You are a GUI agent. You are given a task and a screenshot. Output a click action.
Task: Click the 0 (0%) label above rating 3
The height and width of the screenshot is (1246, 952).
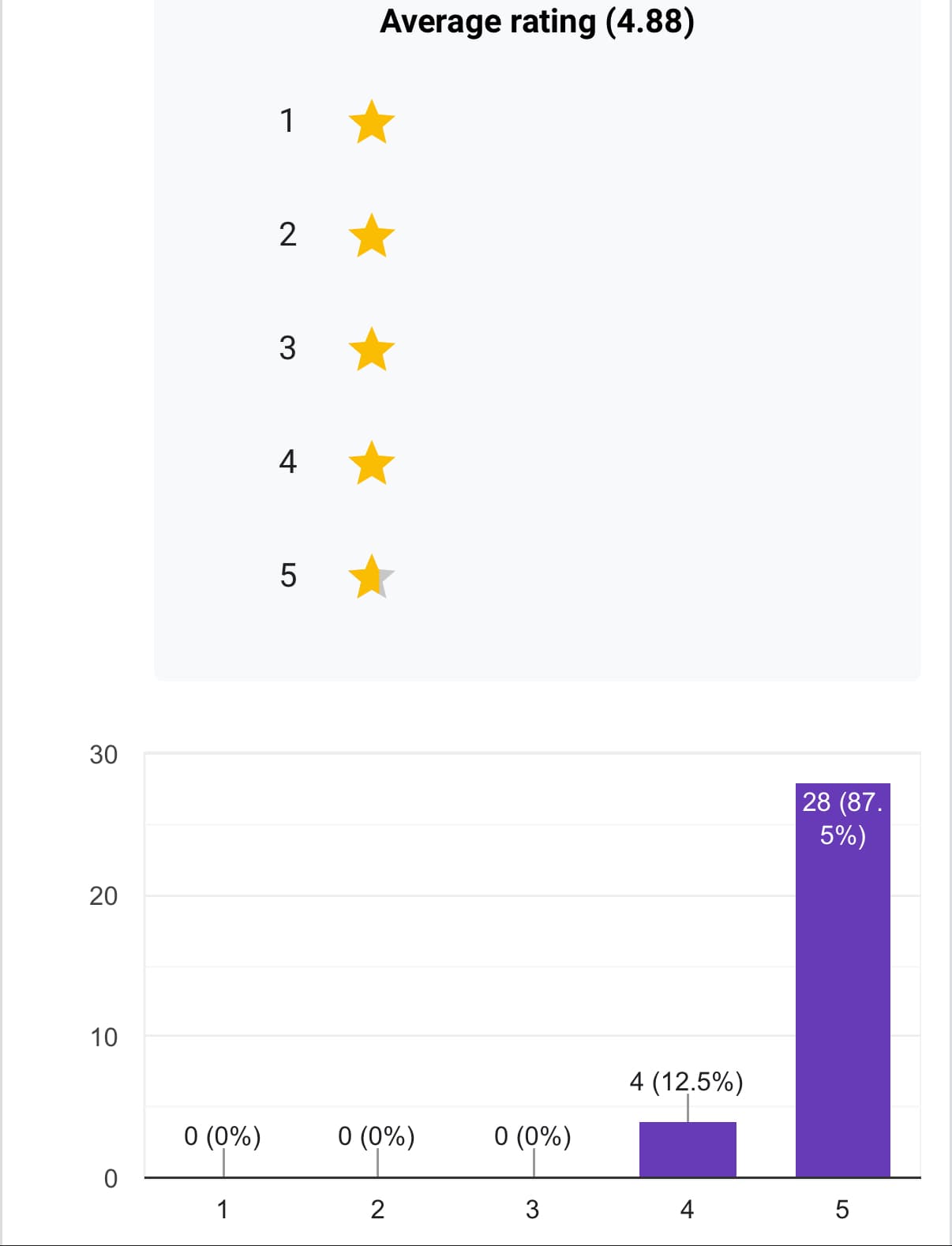(x=533, y=1135)
